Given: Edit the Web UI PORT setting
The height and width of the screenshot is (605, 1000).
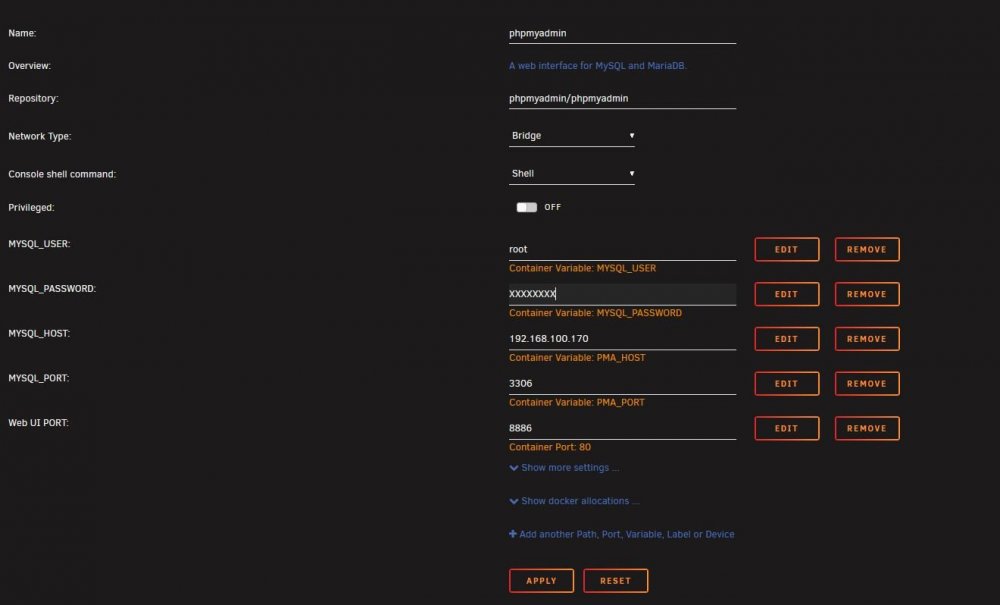Looking at the screenshot, I should pos(786,428).
